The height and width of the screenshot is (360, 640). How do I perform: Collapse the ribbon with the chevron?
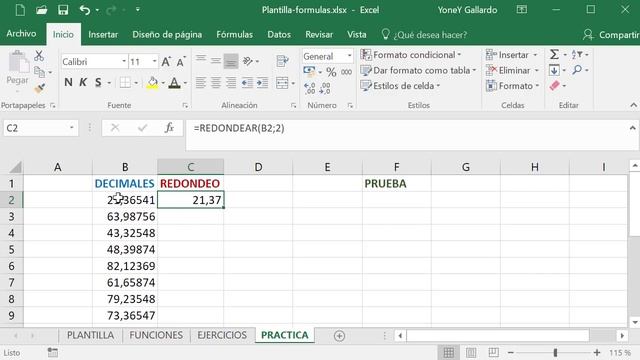(x=633, y=105)
